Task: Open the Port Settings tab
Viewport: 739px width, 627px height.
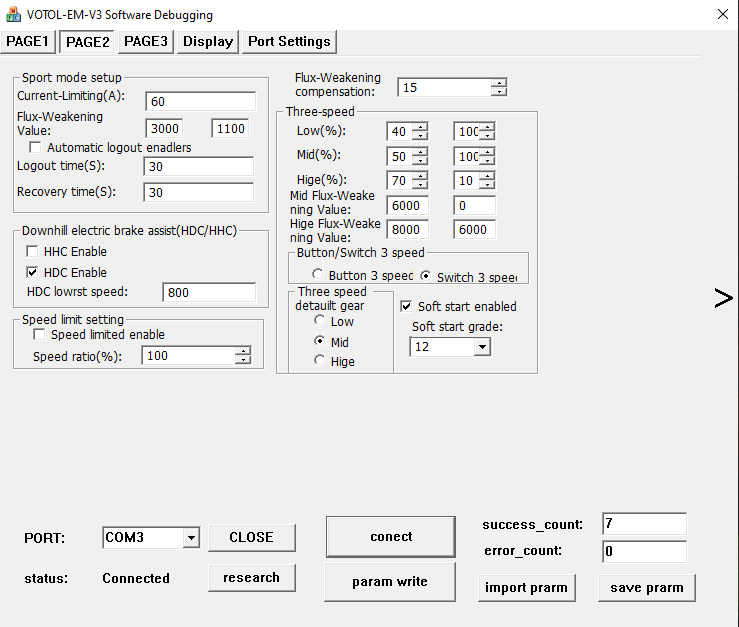Action: coord(289,41)
